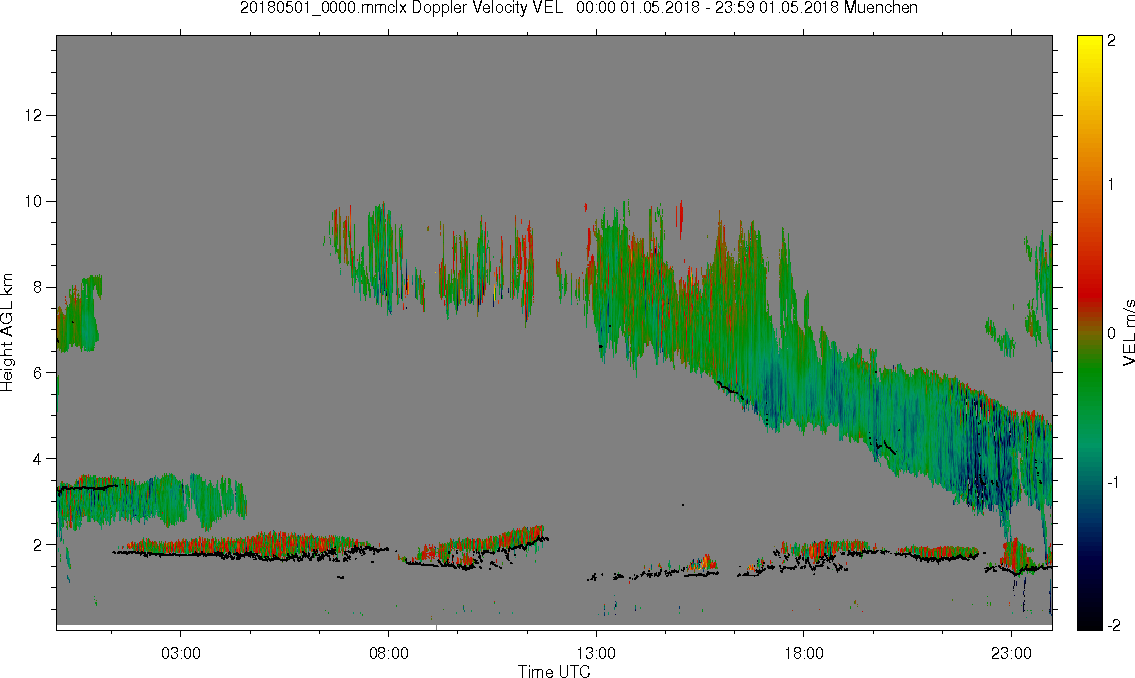Screen dimensions: 1135x678
Task: Click the 'Time UTC' axis label
Action: [554, 671]
